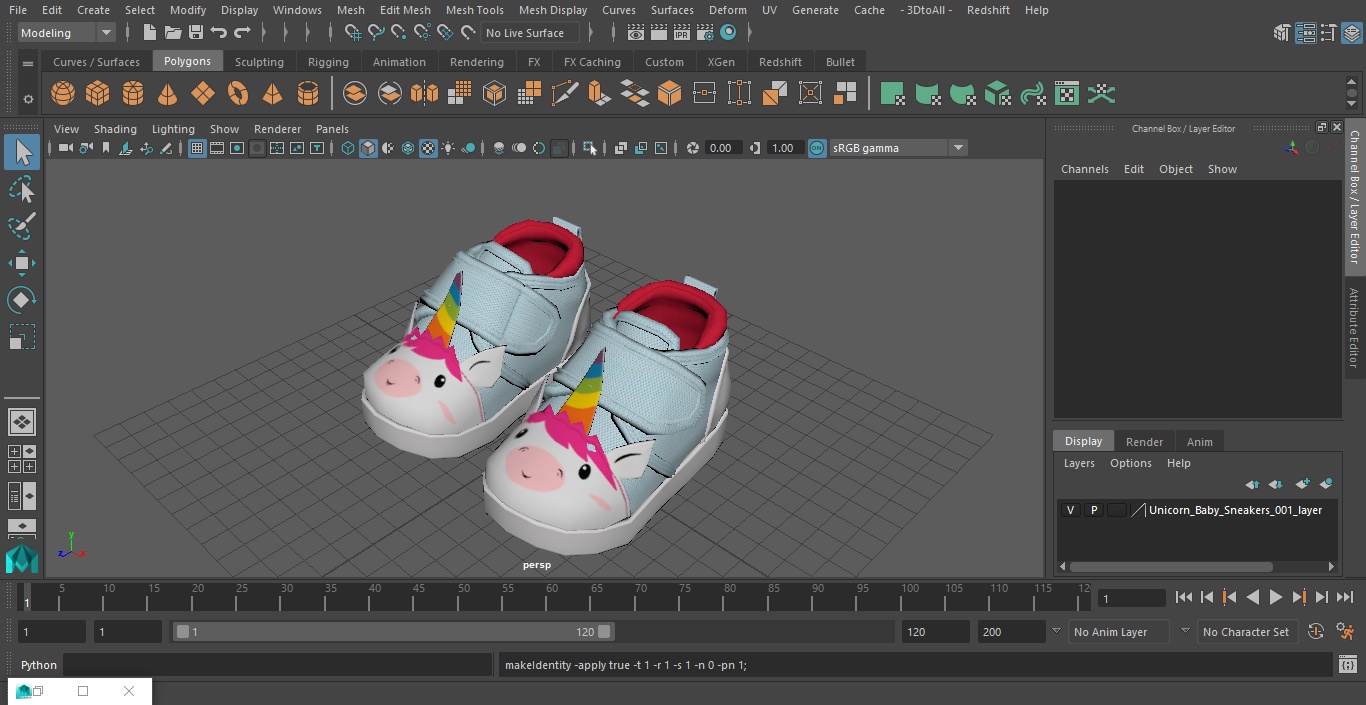
Task: Click the exposure value field
Action: tap(722, 148)
